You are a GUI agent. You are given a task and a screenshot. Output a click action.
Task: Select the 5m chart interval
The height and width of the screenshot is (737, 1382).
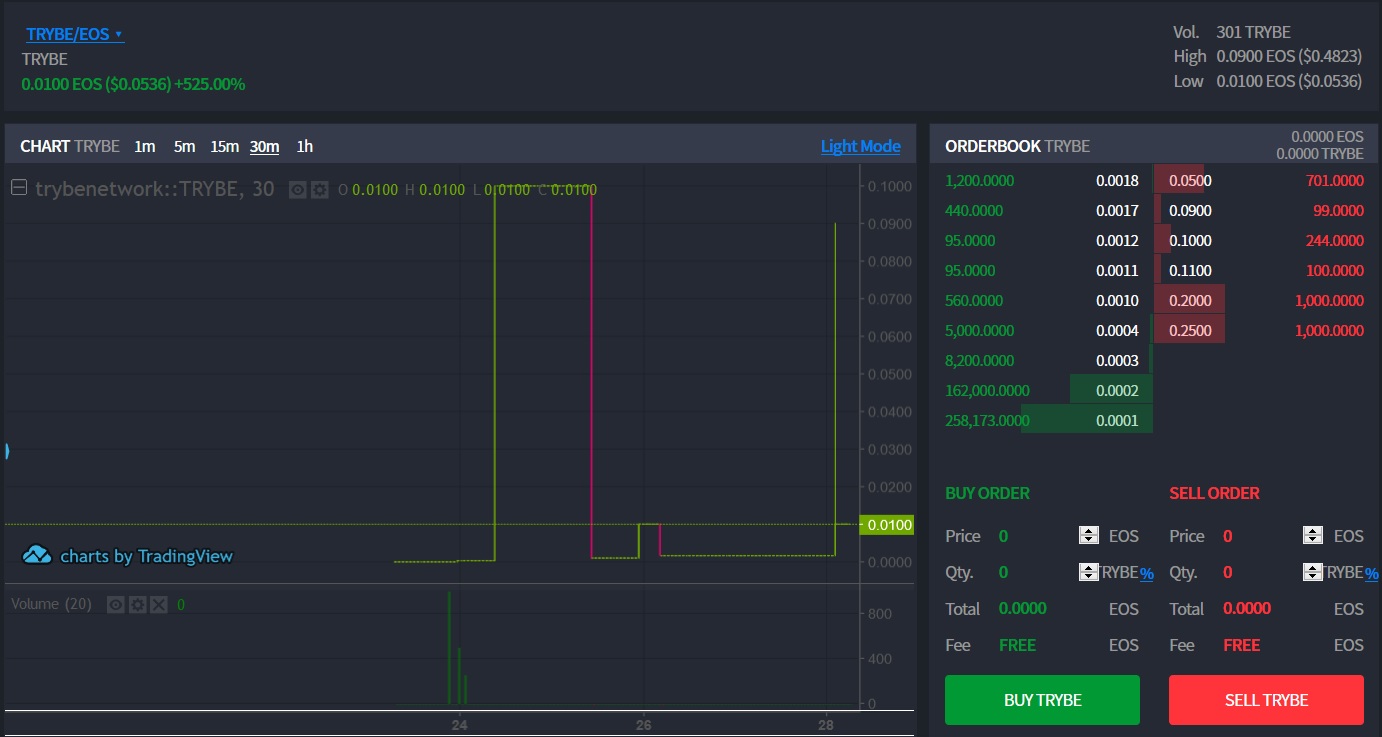pyautogui.click(x=184, y=146)
